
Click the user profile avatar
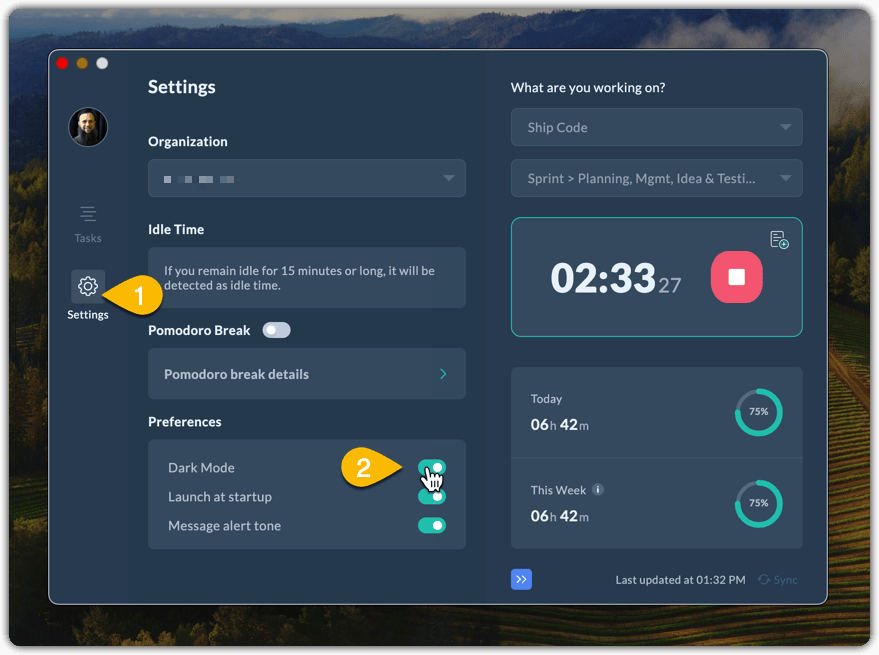(x=88, y=127)
